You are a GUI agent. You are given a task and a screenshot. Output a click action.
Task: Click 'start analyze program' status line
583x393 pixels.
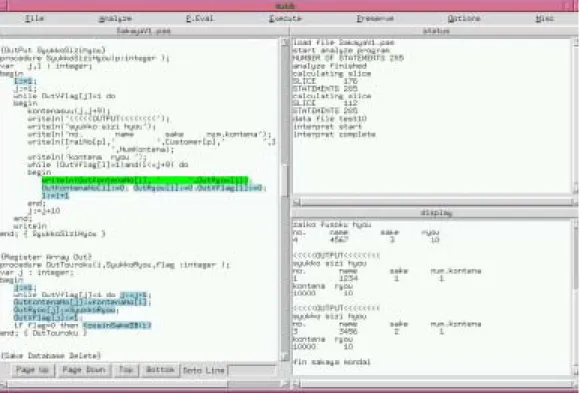coord(341,50)
